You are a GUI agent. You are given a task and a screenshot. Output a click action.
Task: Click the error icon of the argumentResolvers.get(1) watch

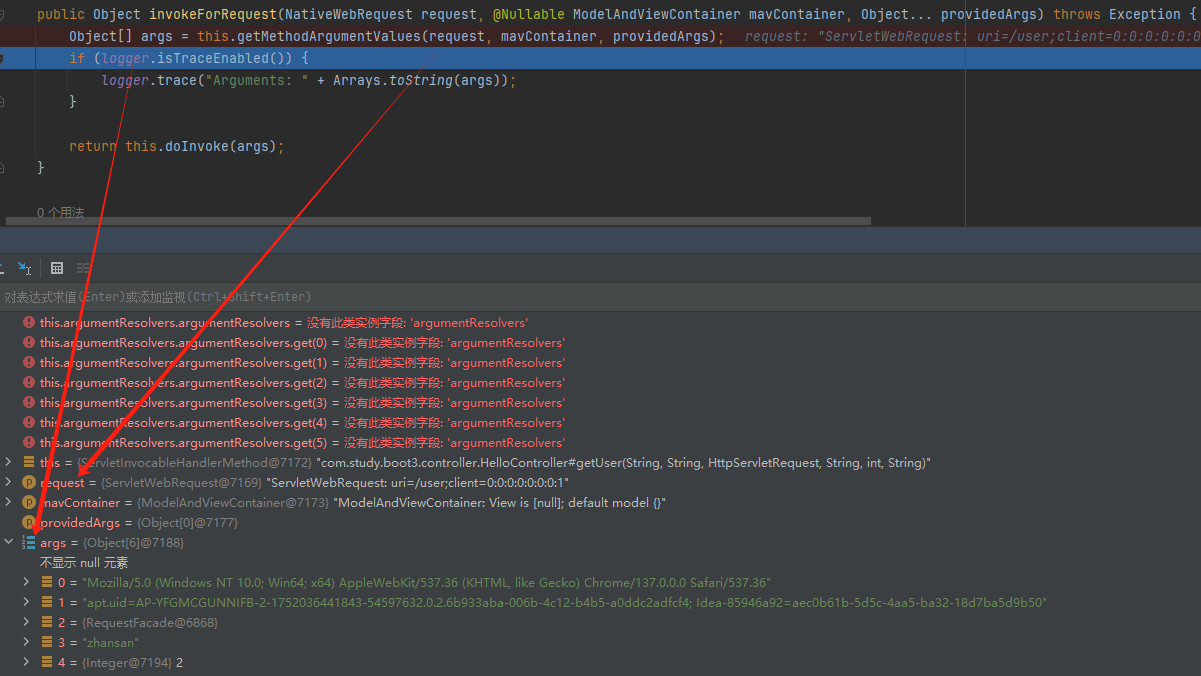point(29,363)
